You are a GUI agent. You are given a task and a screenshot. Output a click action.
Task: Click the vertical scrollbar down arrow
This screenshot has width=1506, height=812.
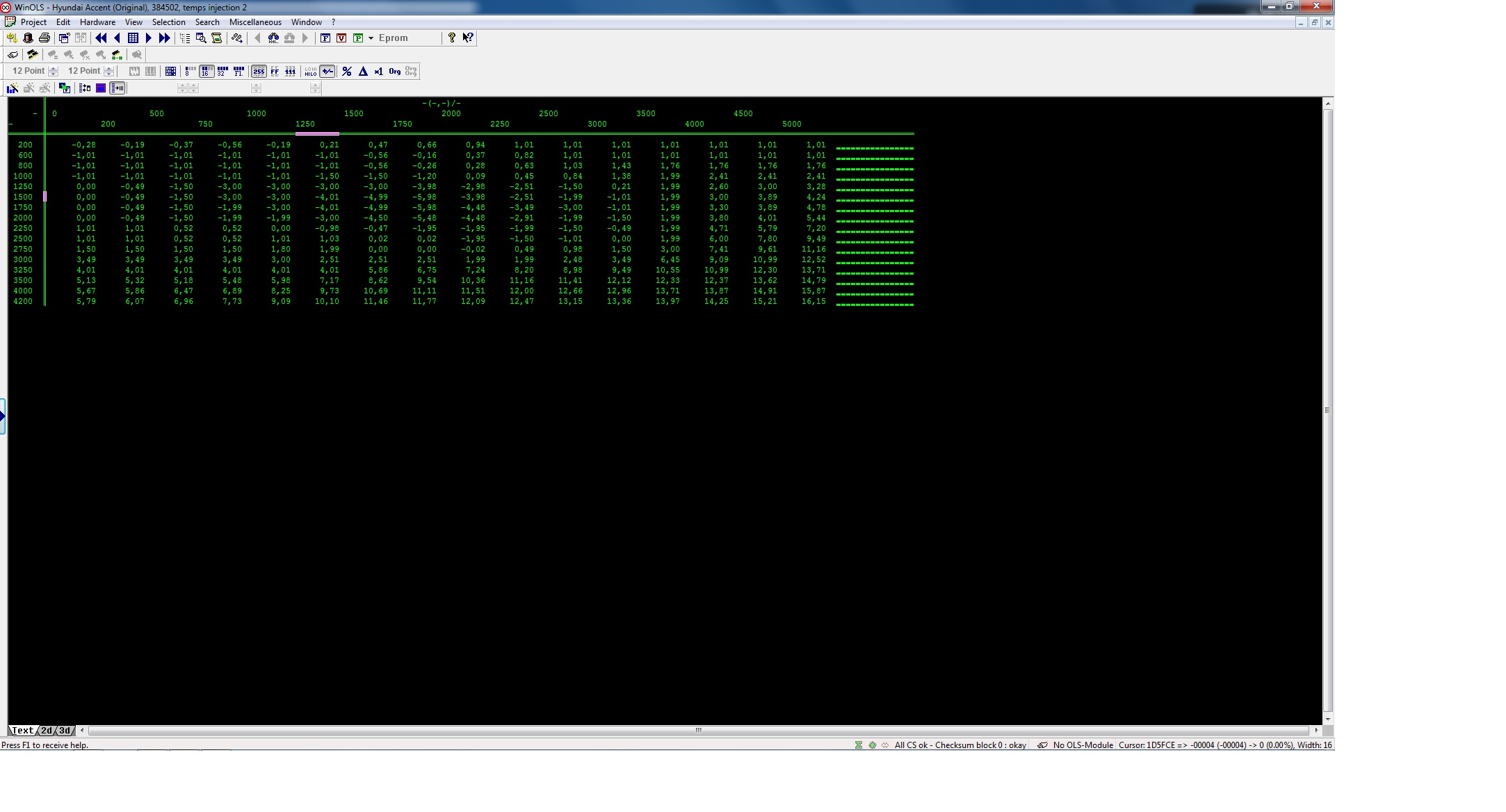click(1328, 720)
